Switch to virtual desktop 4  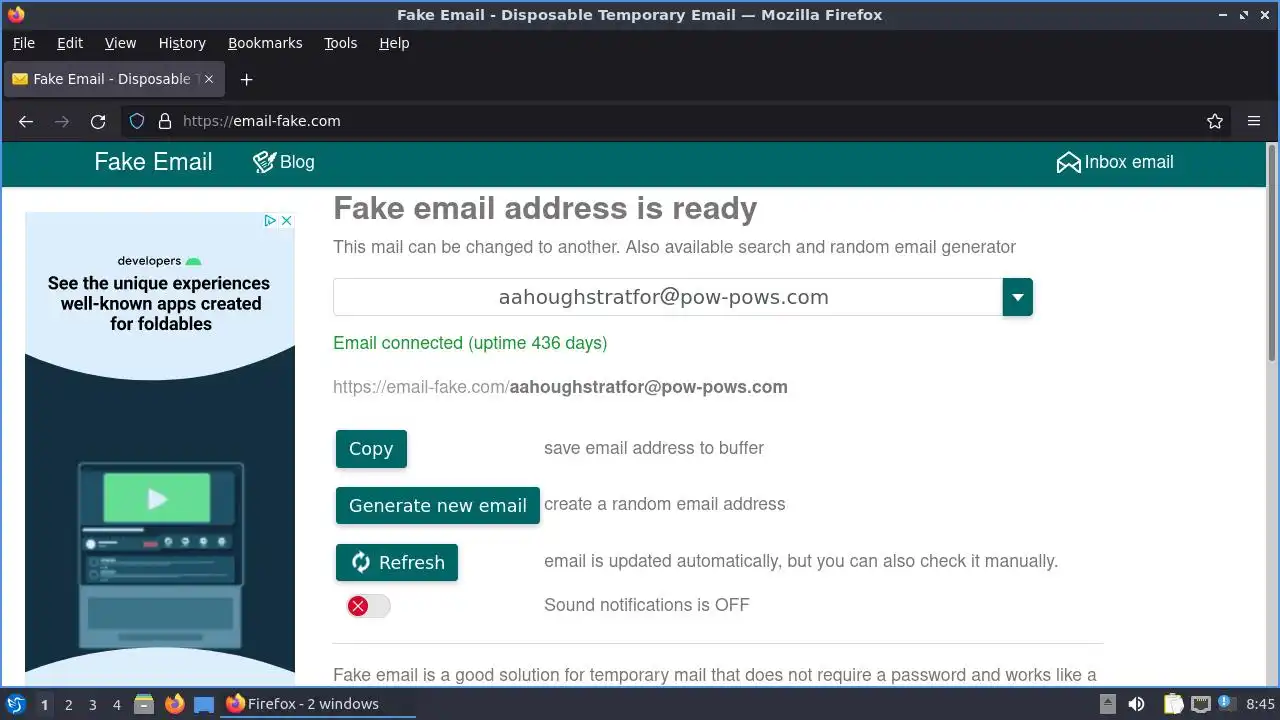click(116, 705)
